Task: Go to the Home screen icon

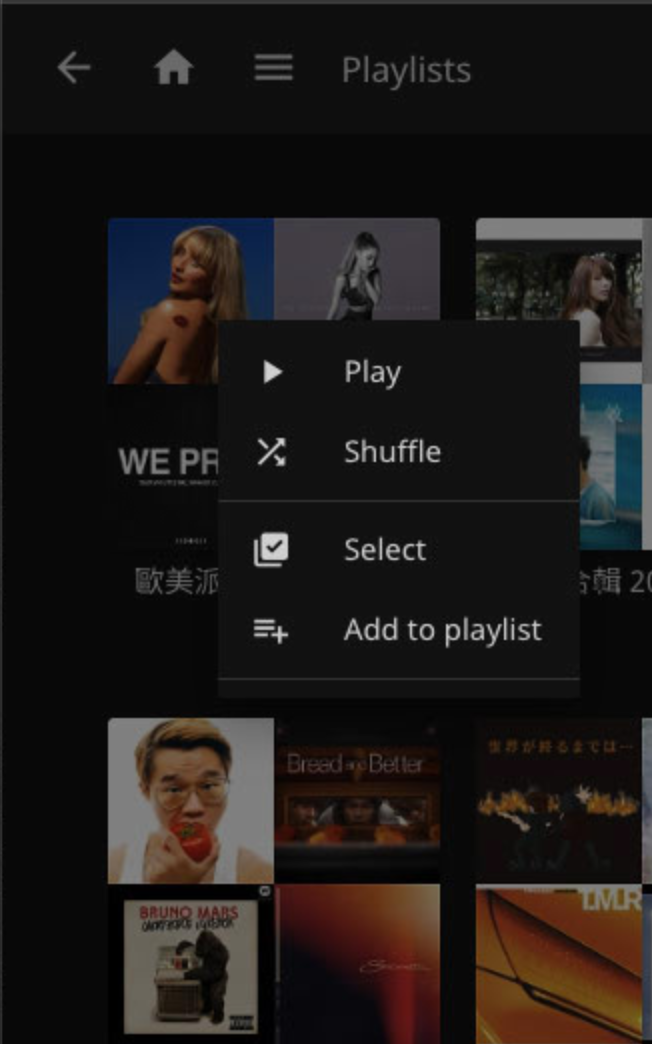Action: click(x=173, y=69)
